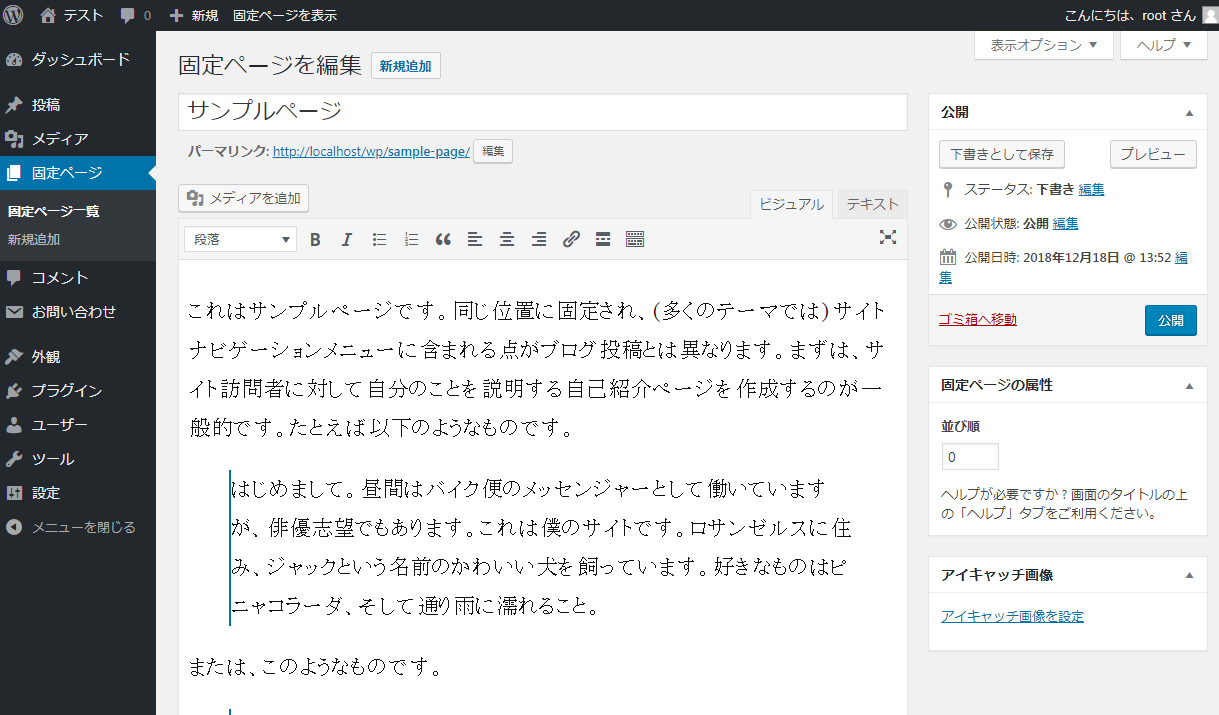
Task: Apply italic formatting to text
Action: [x=347, y=239]
